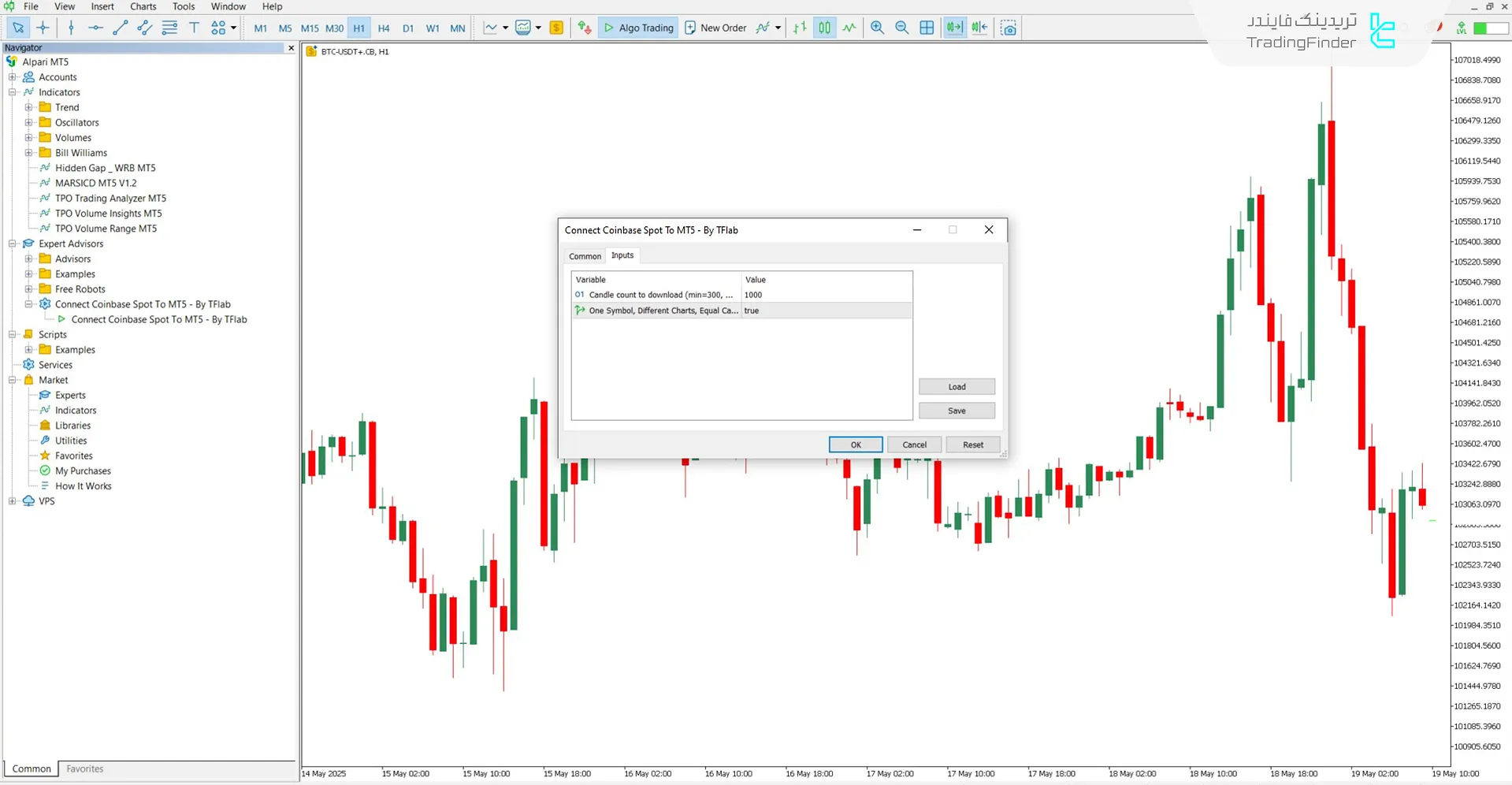Viewport: 1512px width, 785px height.
Task: Open the graphical objects dropdown arrow
Action: (x=233, y=28)
